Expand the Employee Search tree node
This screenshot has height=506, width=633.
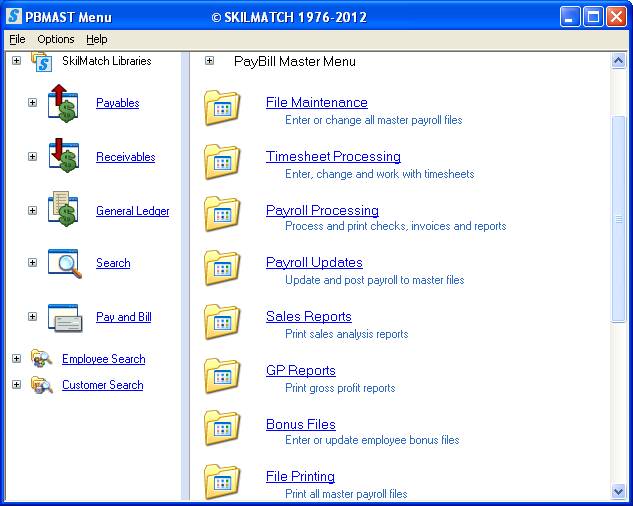click(x=16, y=358)
